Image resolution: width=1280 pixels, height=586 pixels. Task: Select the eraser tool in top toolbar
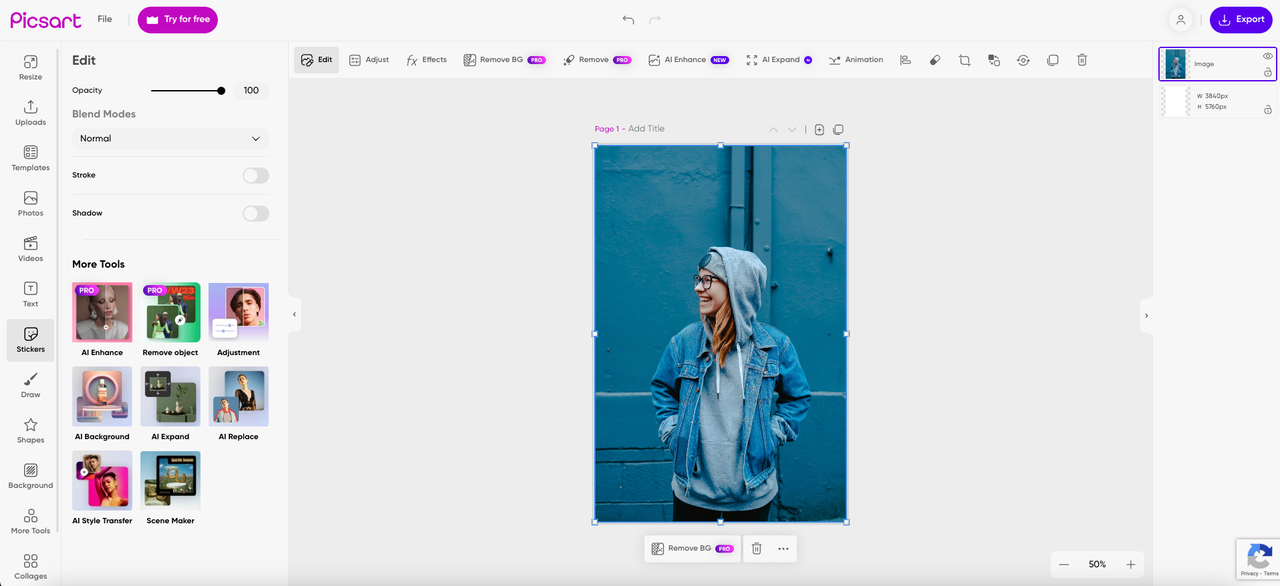pyautogui.click(x=935, y=60)
